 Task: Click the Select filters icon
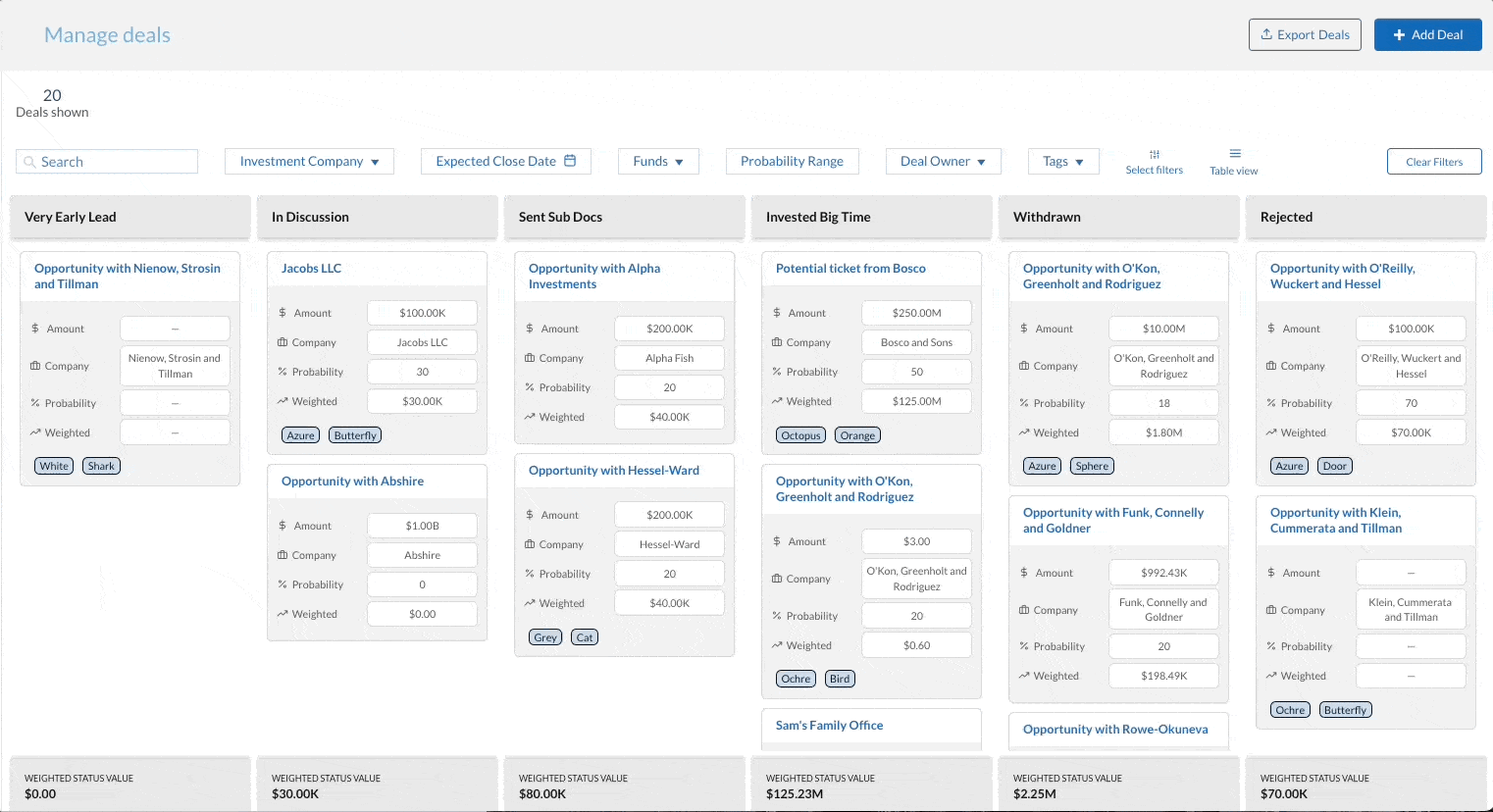click(x=1155, y=154)
